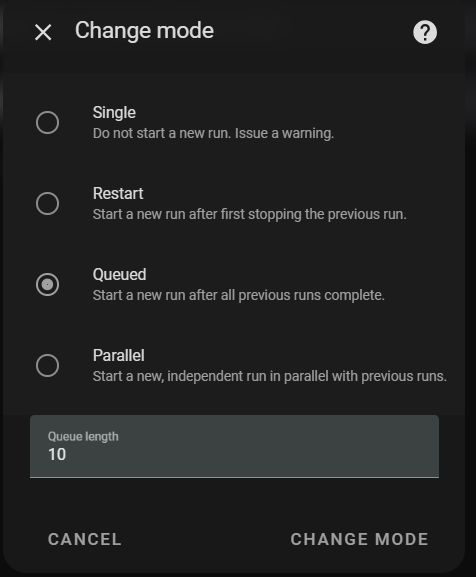Select the Parallel mode radio button
Image resolution: width=476 pixels, height=577 pixels.
coord(47,365)
